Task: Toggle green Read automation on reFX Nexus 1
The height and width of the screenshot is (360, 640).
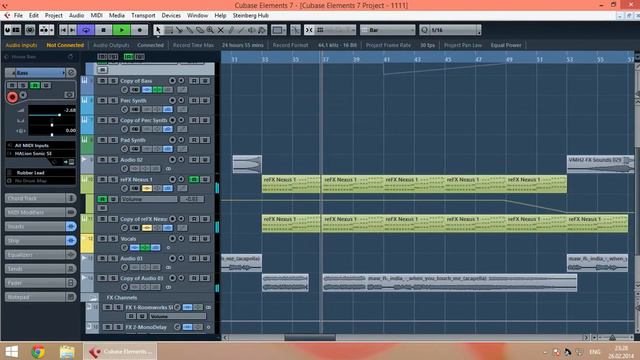Action: pyautogui.click(x=194, y=180)
